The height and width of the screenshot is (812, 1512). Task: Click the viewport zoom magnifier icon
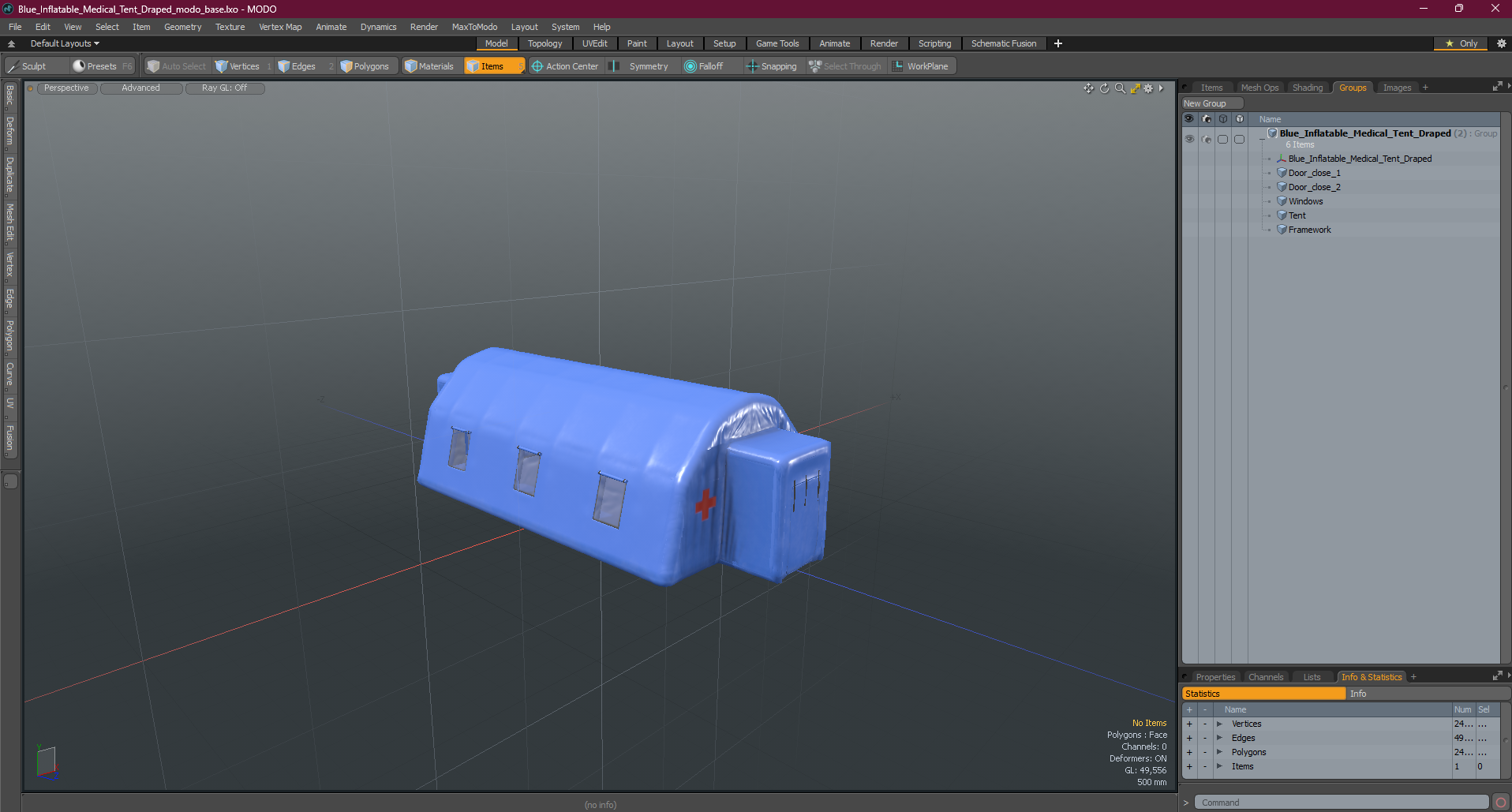(1120, 88)
